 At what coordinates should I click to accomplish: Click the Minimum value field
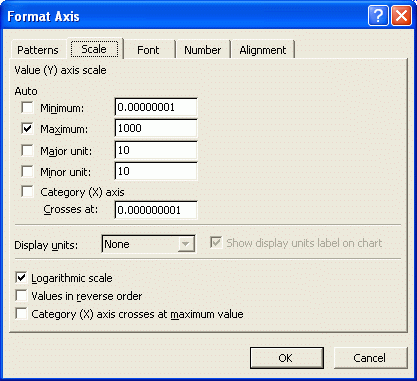tap(156, 107)
